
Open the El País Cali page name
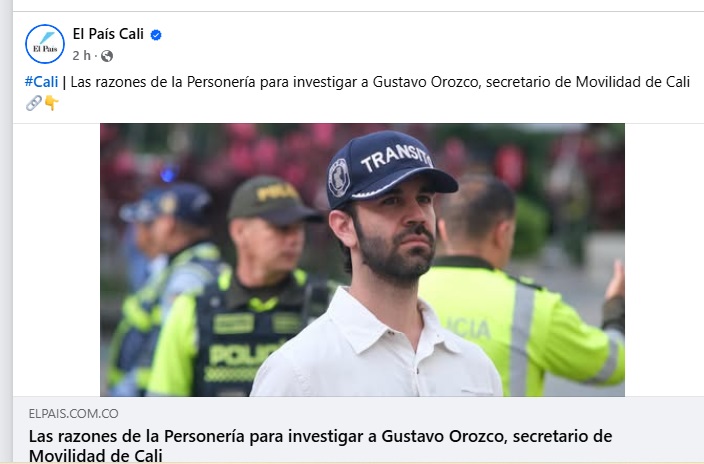(108, 34)
